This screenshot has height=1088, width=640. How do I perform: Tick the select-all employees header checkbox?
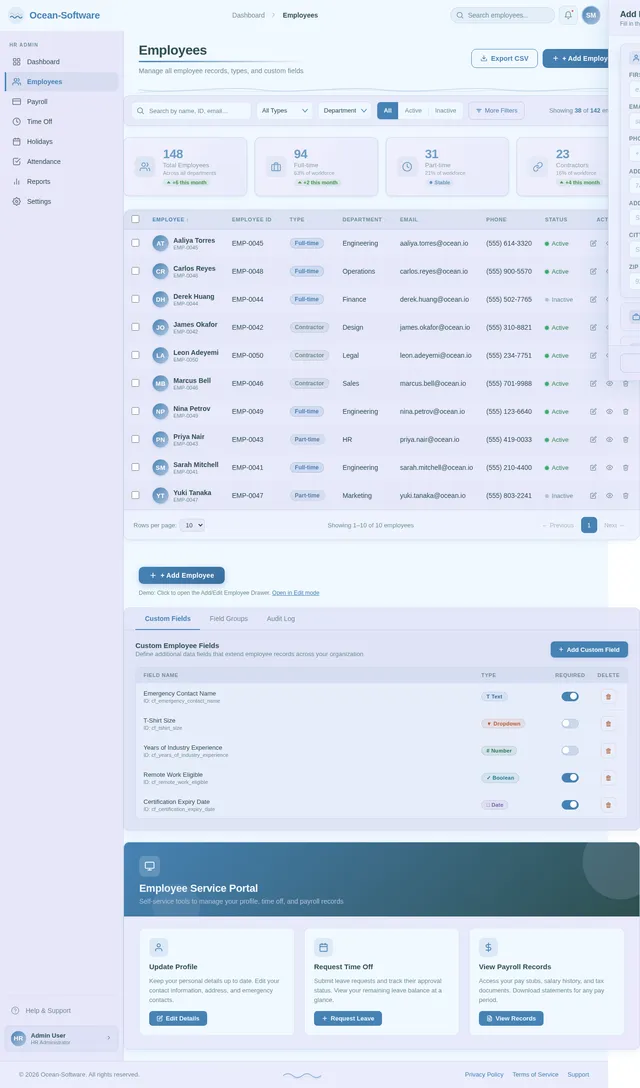pyautogui.click(x=136, y=219)
